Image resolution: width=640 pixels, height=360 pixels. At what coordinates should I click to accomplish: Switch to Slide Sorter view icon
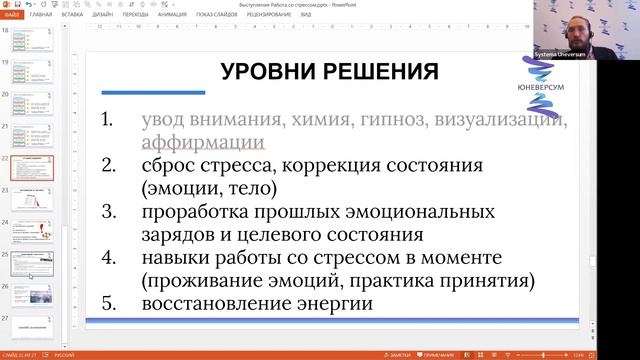pos(480,355)
